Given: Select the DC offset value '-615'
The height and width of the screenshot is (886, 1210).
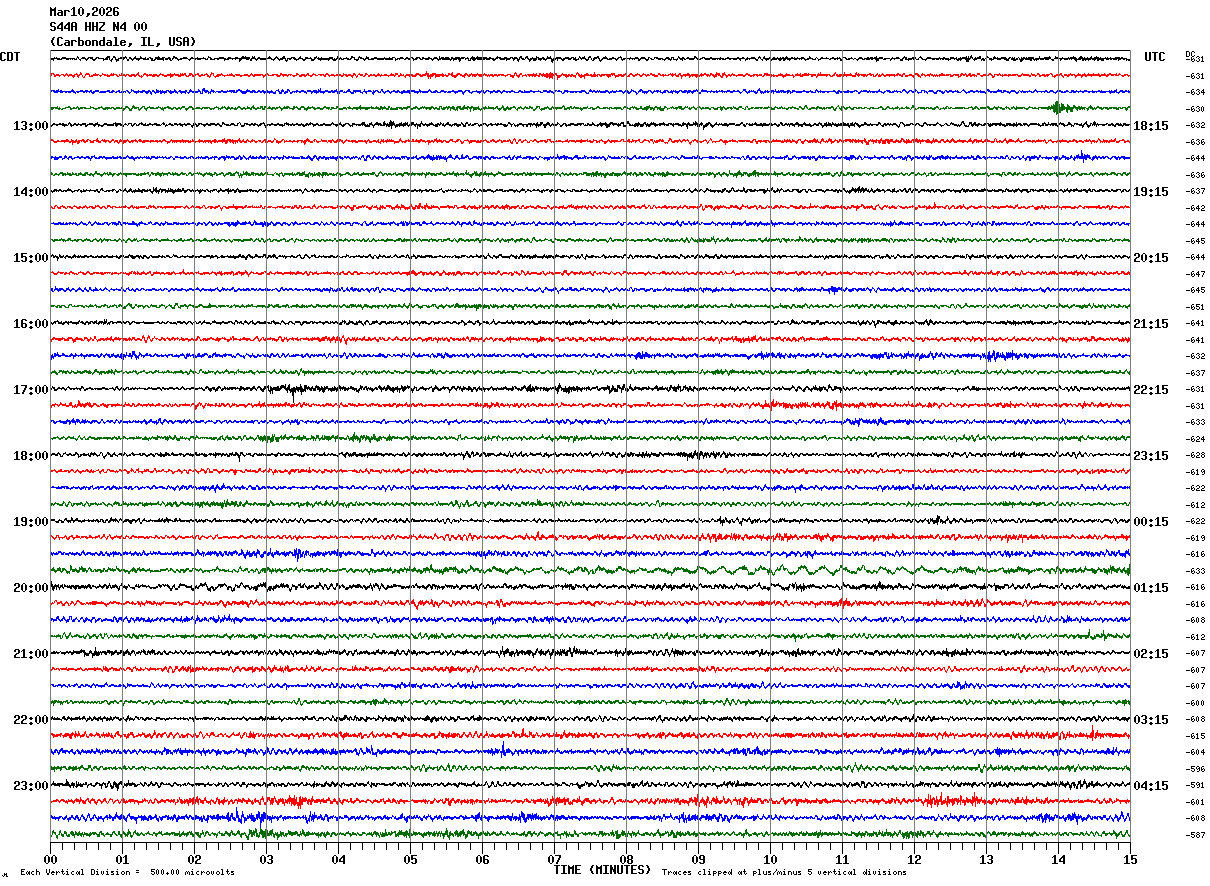Looking at the screenshot, I should coord(1195,736).
